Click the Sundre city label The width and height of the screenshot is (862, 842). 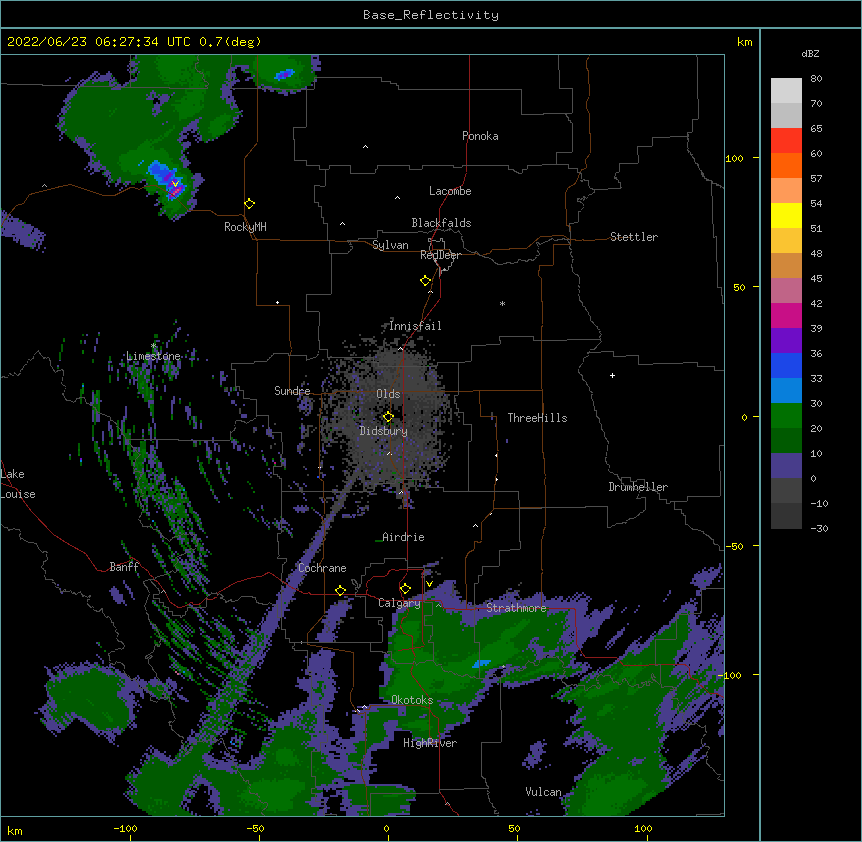click(292, 391)
